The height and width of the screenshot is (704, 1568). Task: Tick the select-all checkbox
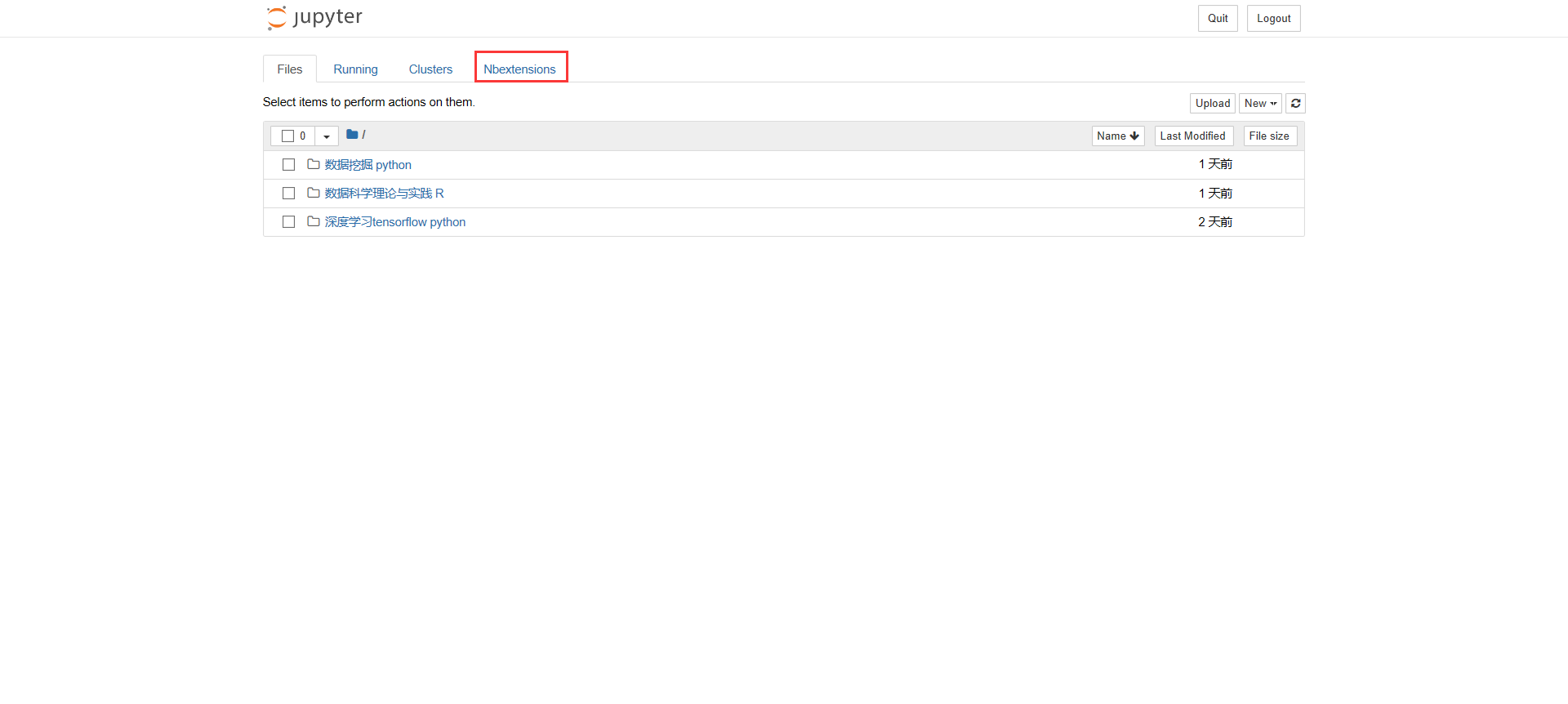pyautogui.click(x=287, y=136)
